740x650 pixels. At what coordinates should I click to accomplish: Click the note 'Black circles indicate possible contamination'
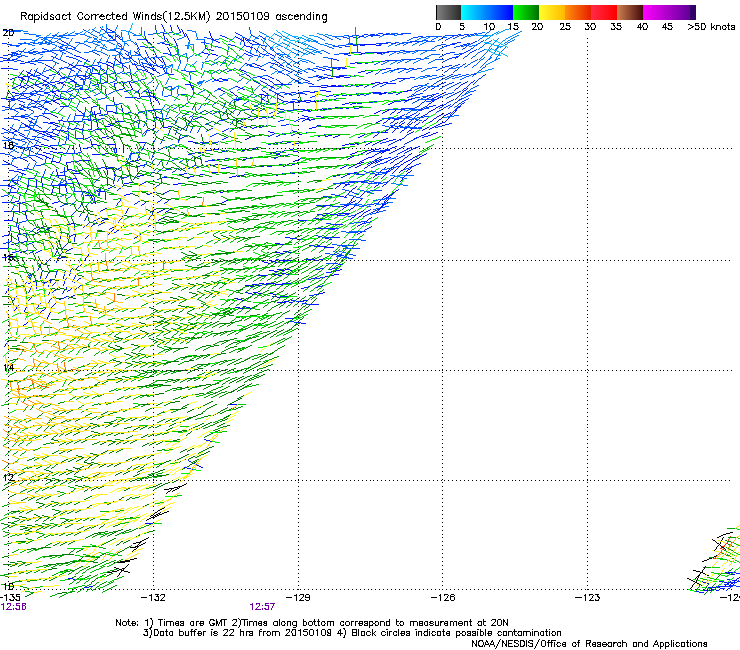(456, 633)
